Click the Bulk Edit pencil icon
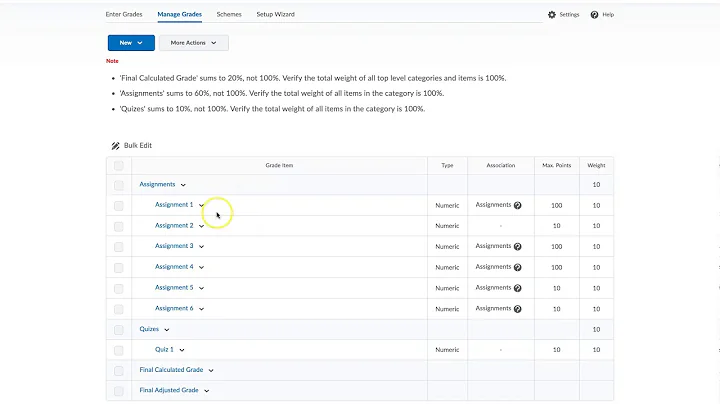The image size is (720, 404). pyautogui.click(x=115, y=146)
